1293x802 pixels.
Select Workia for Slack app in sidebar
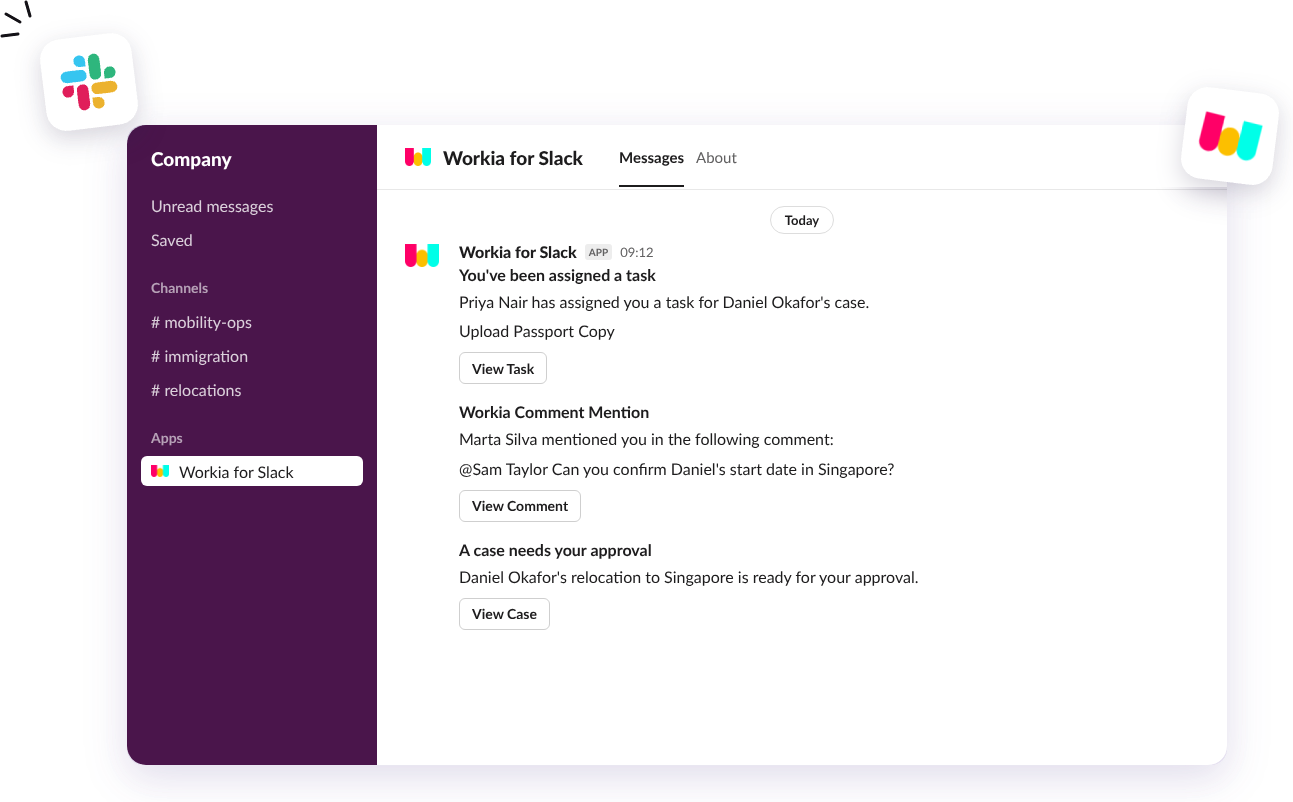click(252, 472)
